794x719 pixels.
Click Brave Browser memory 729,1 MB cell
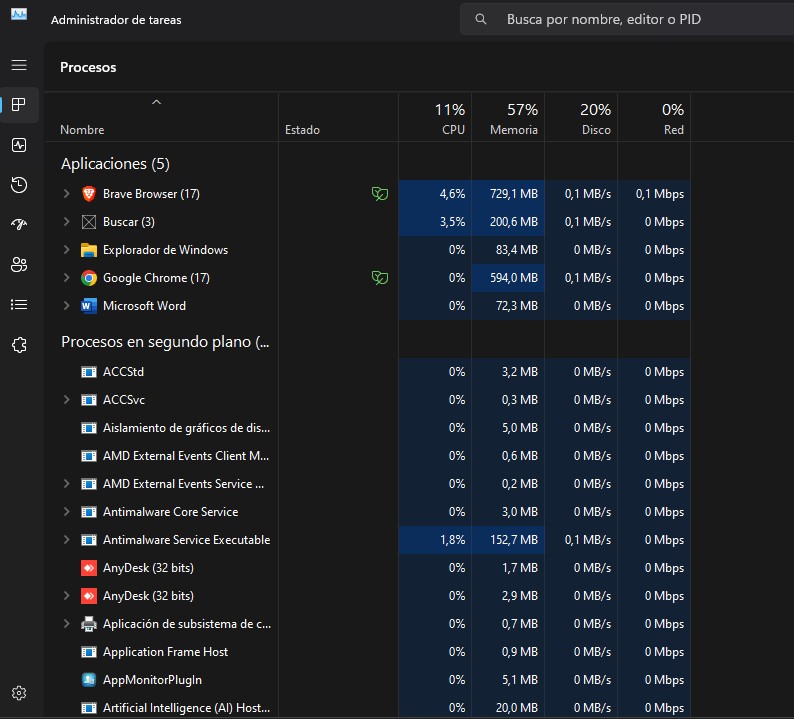(x=508, y=194)
